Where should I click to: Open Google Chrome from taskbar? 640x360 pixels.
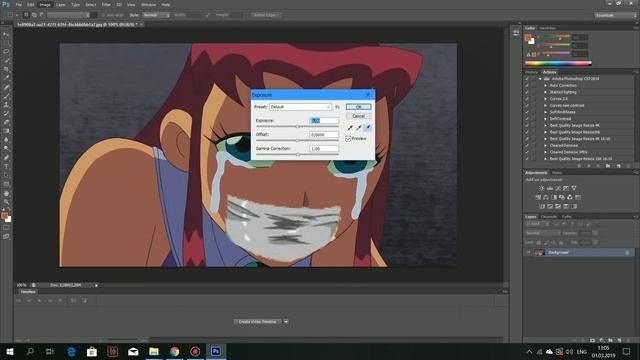pyautogui.click(x=175, y=351)
